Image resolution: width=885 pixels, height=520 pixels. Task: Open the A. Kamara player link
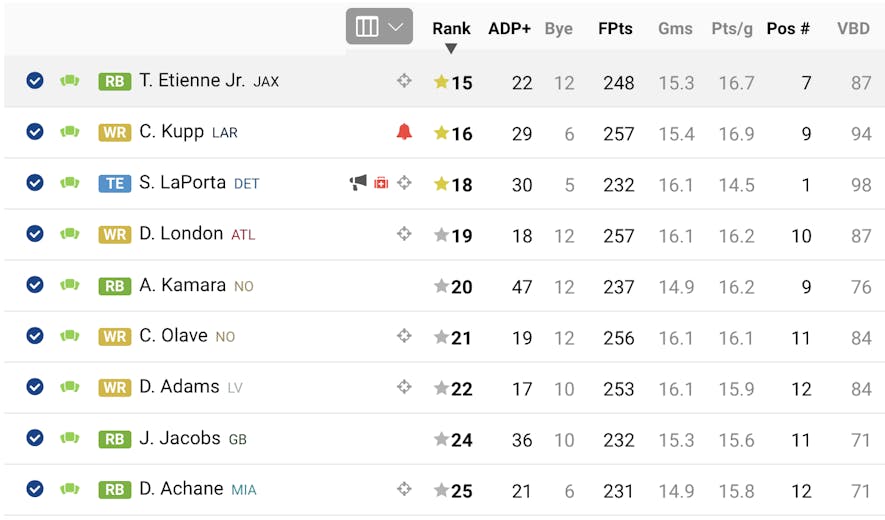coord(182,285)
